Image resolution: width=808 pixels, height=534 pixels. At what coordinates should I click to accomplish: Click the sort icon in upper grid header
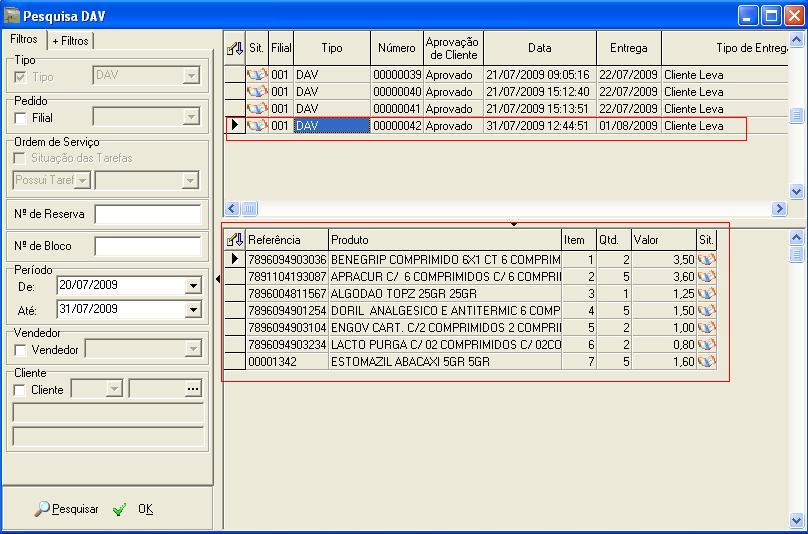click(235, 48)
